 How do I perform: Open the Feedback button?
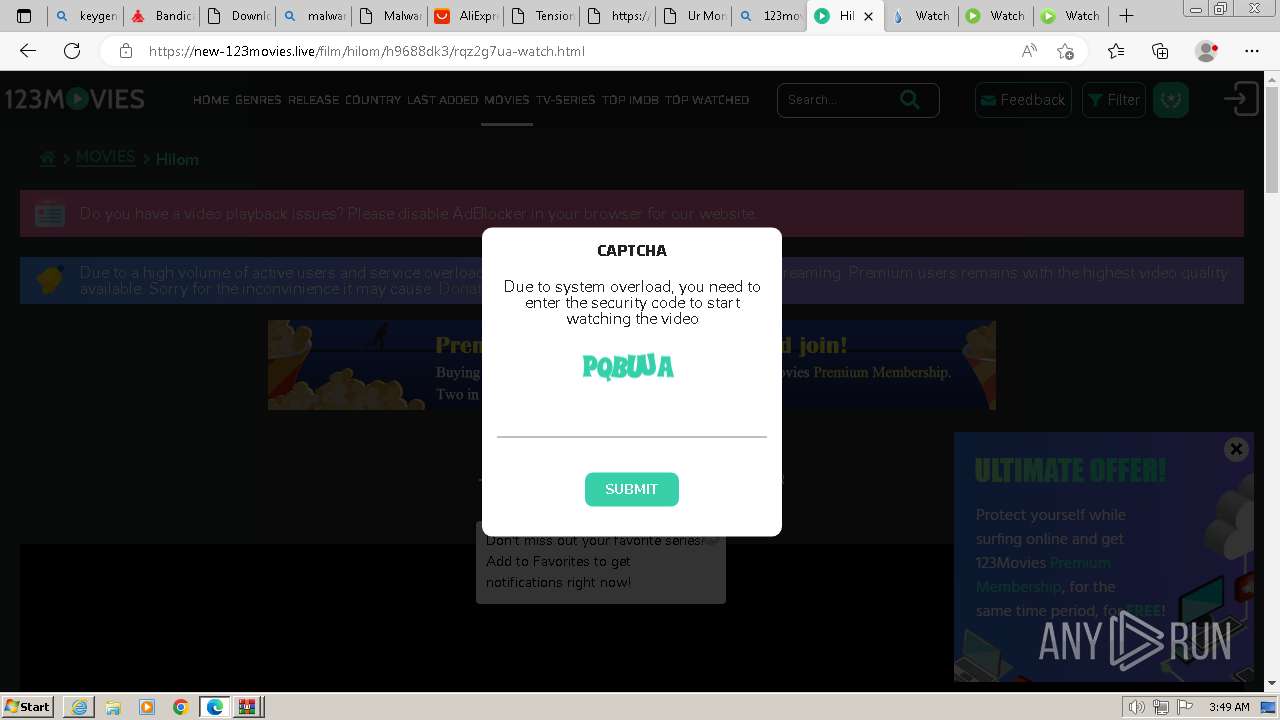click(x=1023, y=100)
